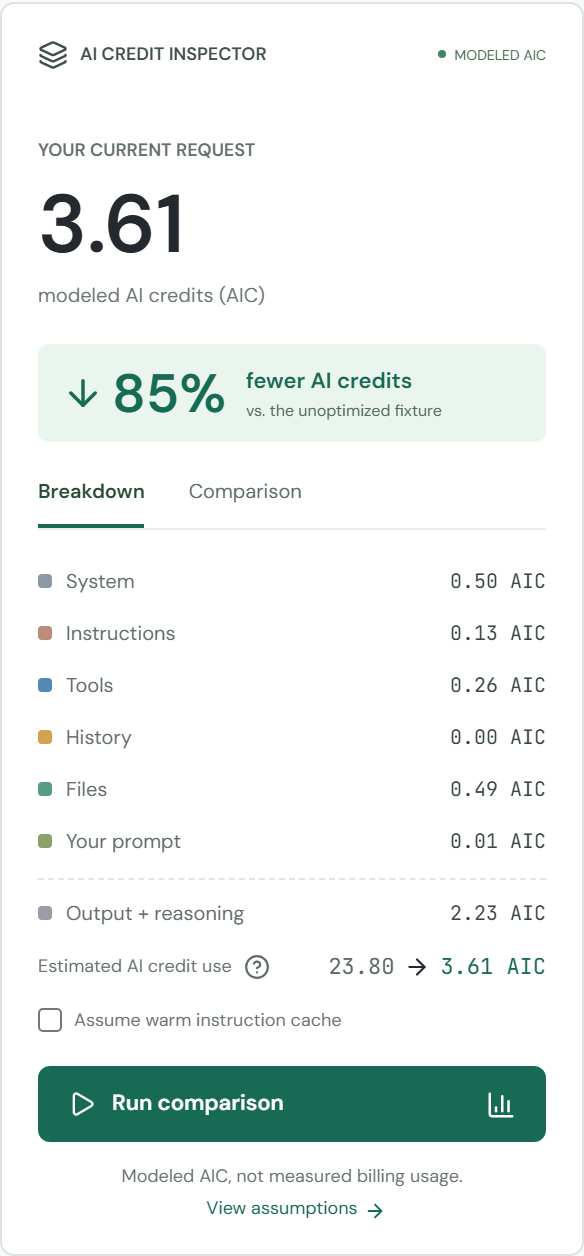The image size is (584, 1256).
Task: Click the arrow icon beside View assumptions
Action: (375, 1210)
